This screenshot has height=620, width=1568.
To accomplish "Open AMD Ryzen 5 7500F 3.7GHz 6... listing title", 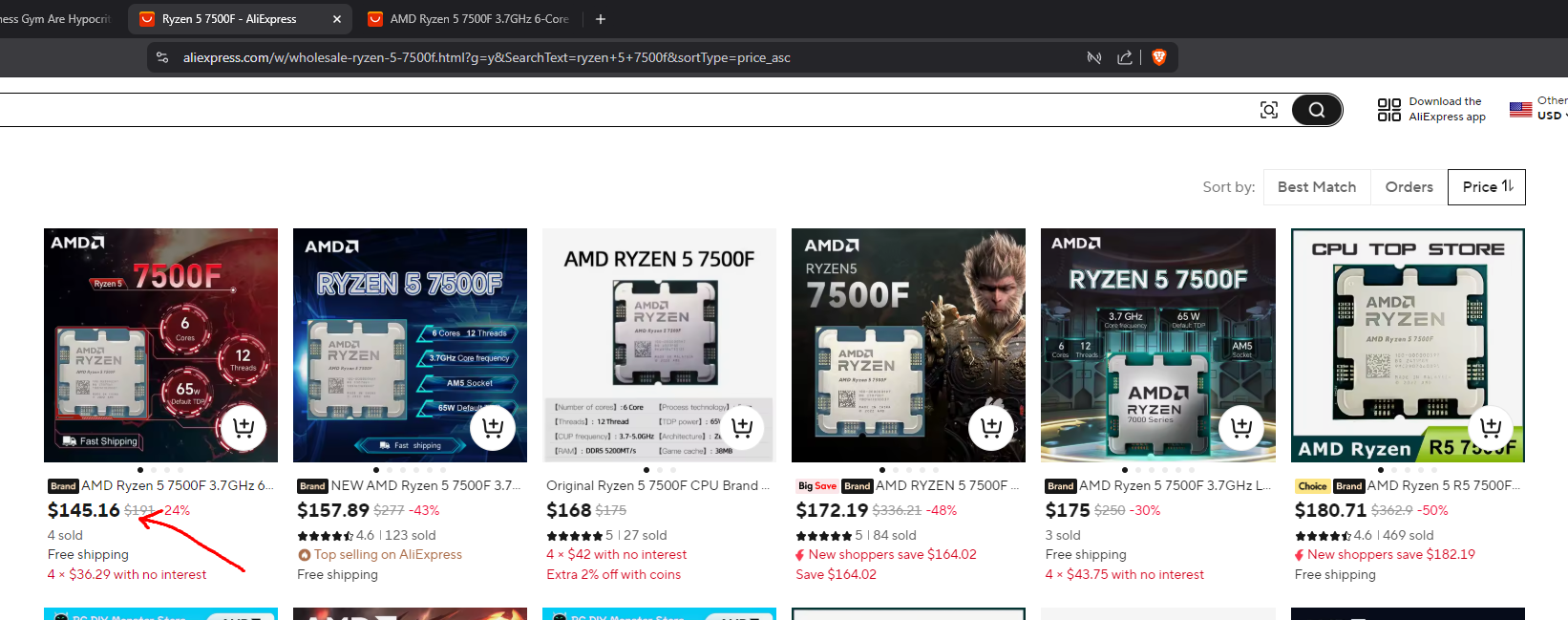I will 178,485.
